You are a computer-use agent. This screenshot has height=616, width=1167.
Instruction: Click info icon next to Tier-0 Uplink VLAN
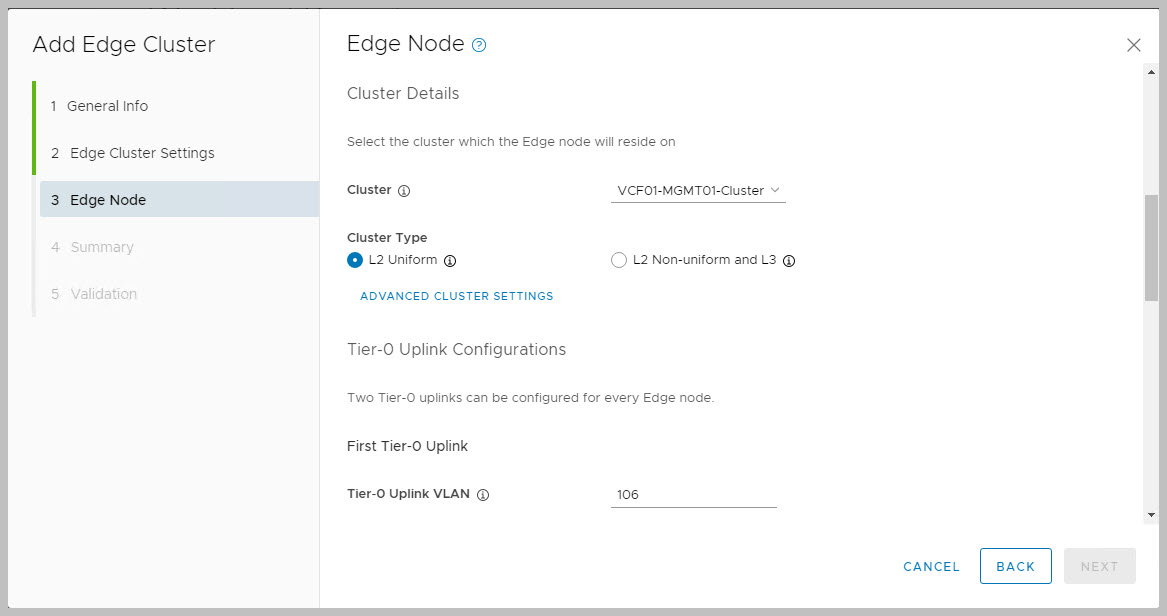click(483, 495)
